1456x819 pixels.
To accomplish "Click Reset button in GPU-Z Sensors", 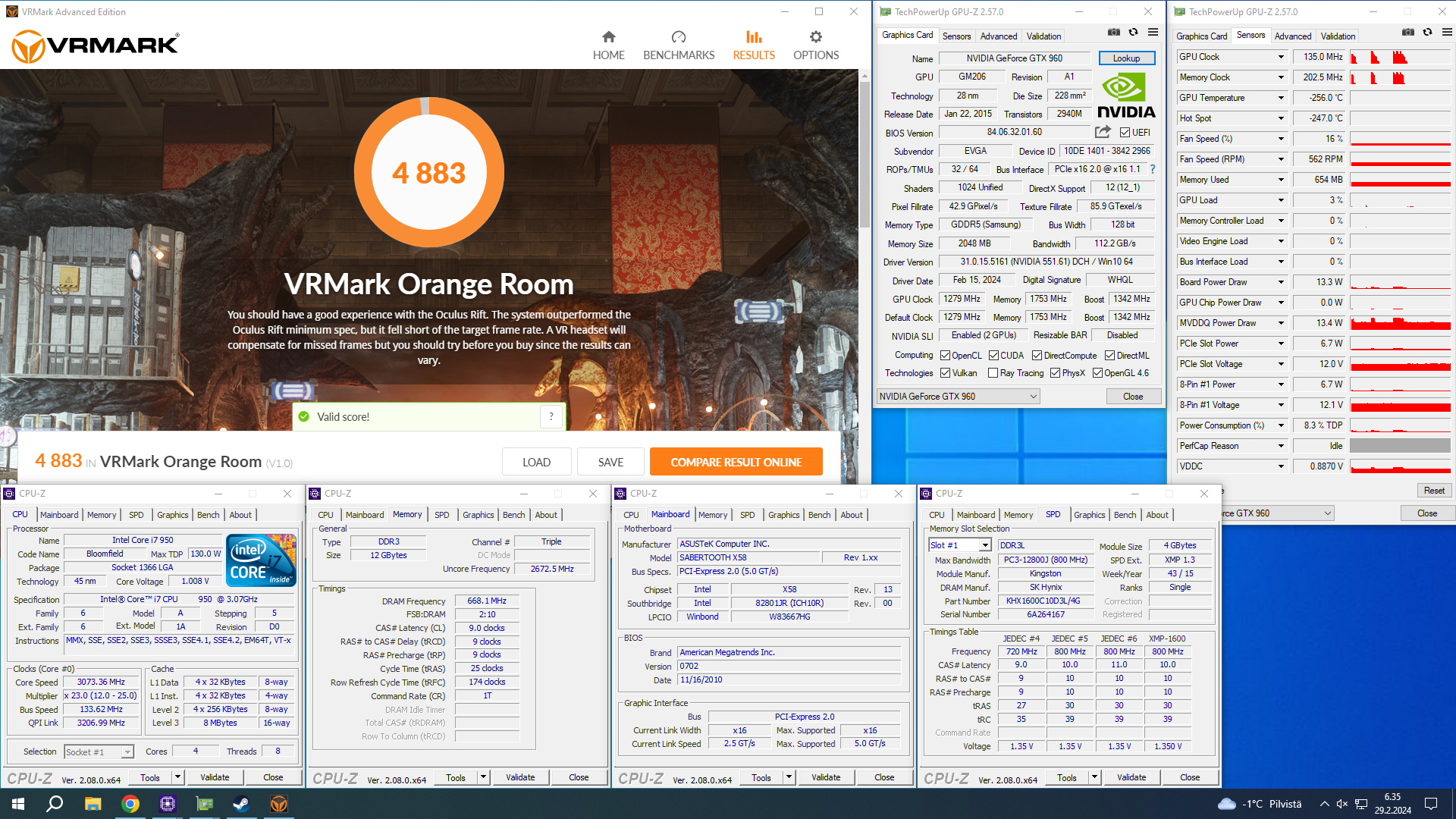I will [1434, 491].
